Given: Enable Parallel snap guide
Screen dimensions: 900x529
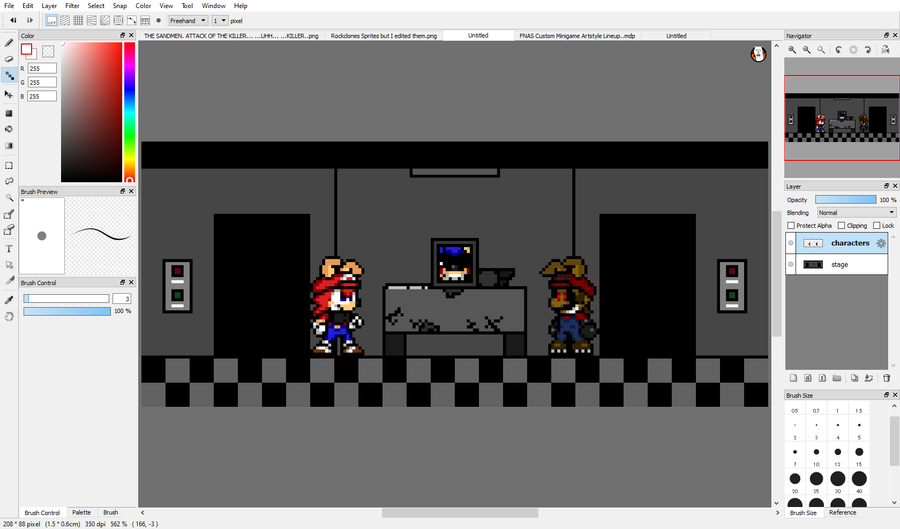Looking at the screenshot, I should [65, 21].
